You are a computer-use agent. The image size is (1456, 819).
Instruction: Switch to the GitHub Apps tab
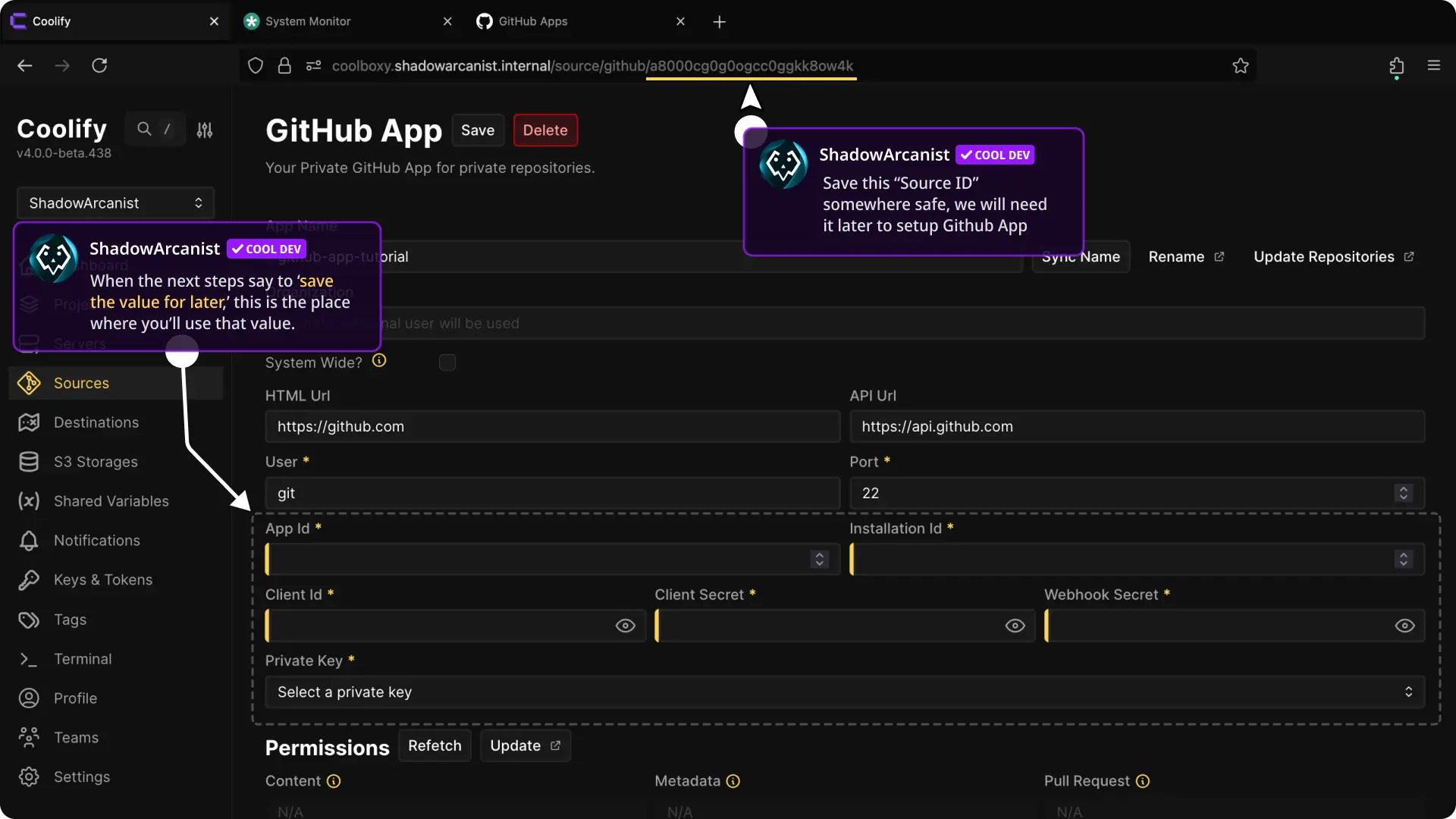coord(532,21)
